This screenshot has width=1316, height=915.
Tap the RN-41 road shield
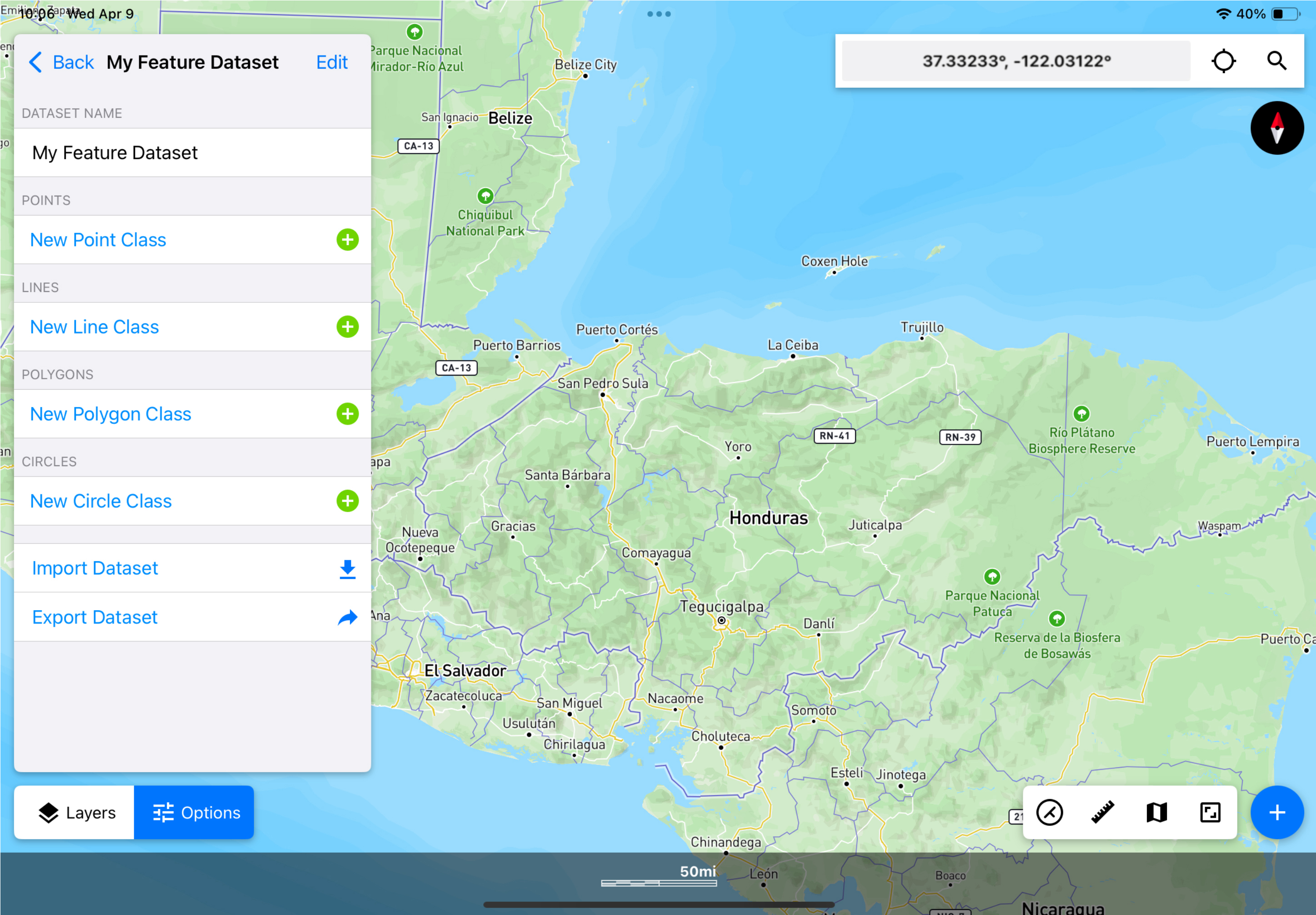(x=834, y=436)
